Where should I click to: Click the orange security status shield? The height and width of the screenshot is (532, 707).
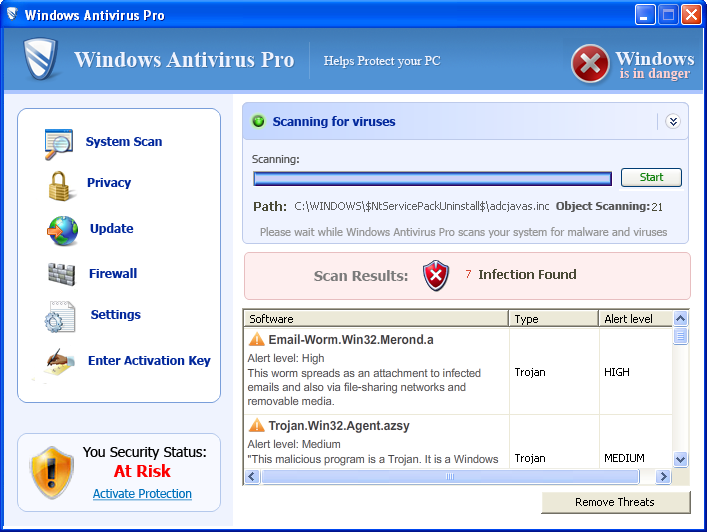(x=52, y=472)
